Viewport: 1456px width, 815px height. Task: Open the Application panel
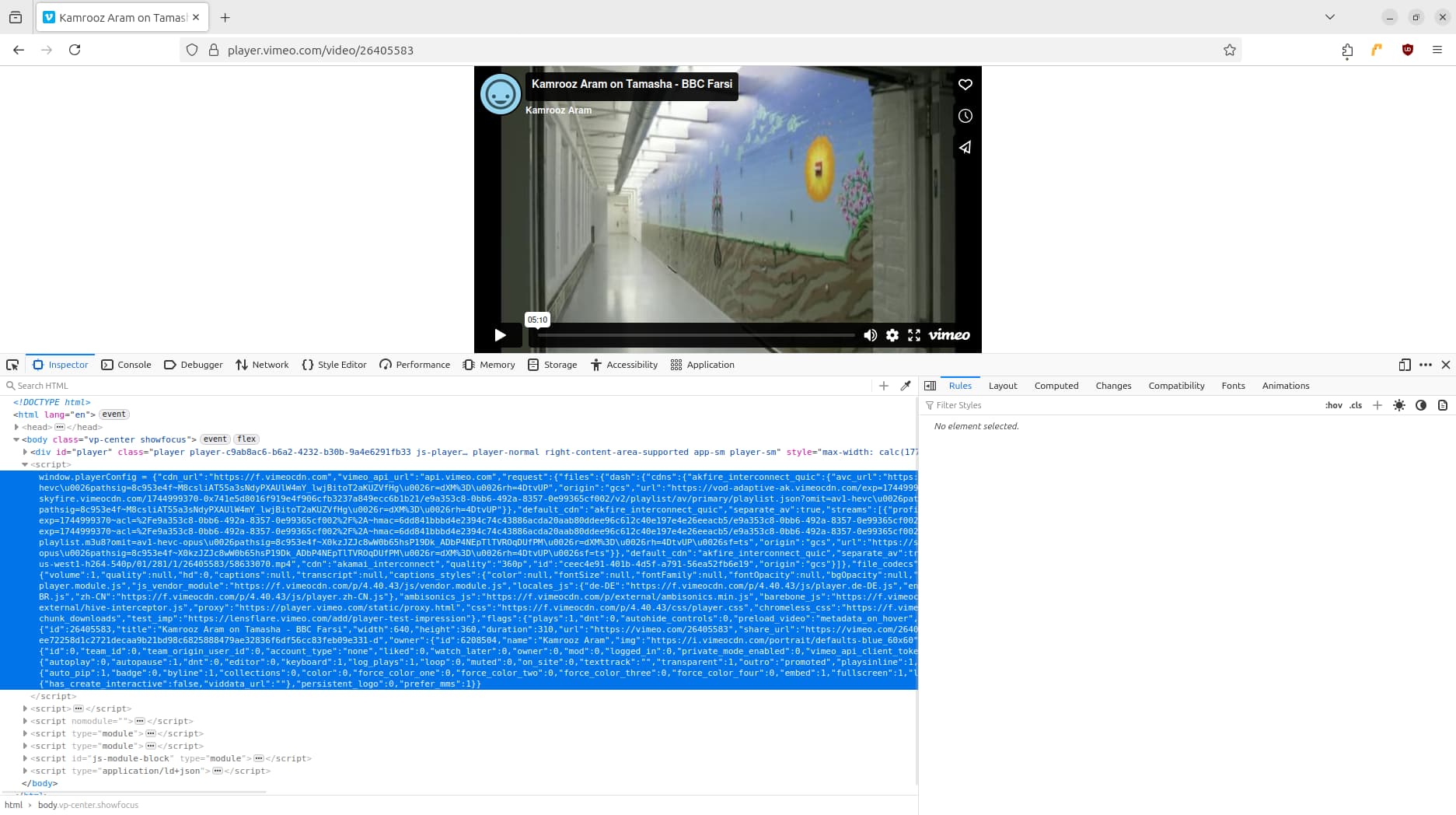[x=703, y=365]
